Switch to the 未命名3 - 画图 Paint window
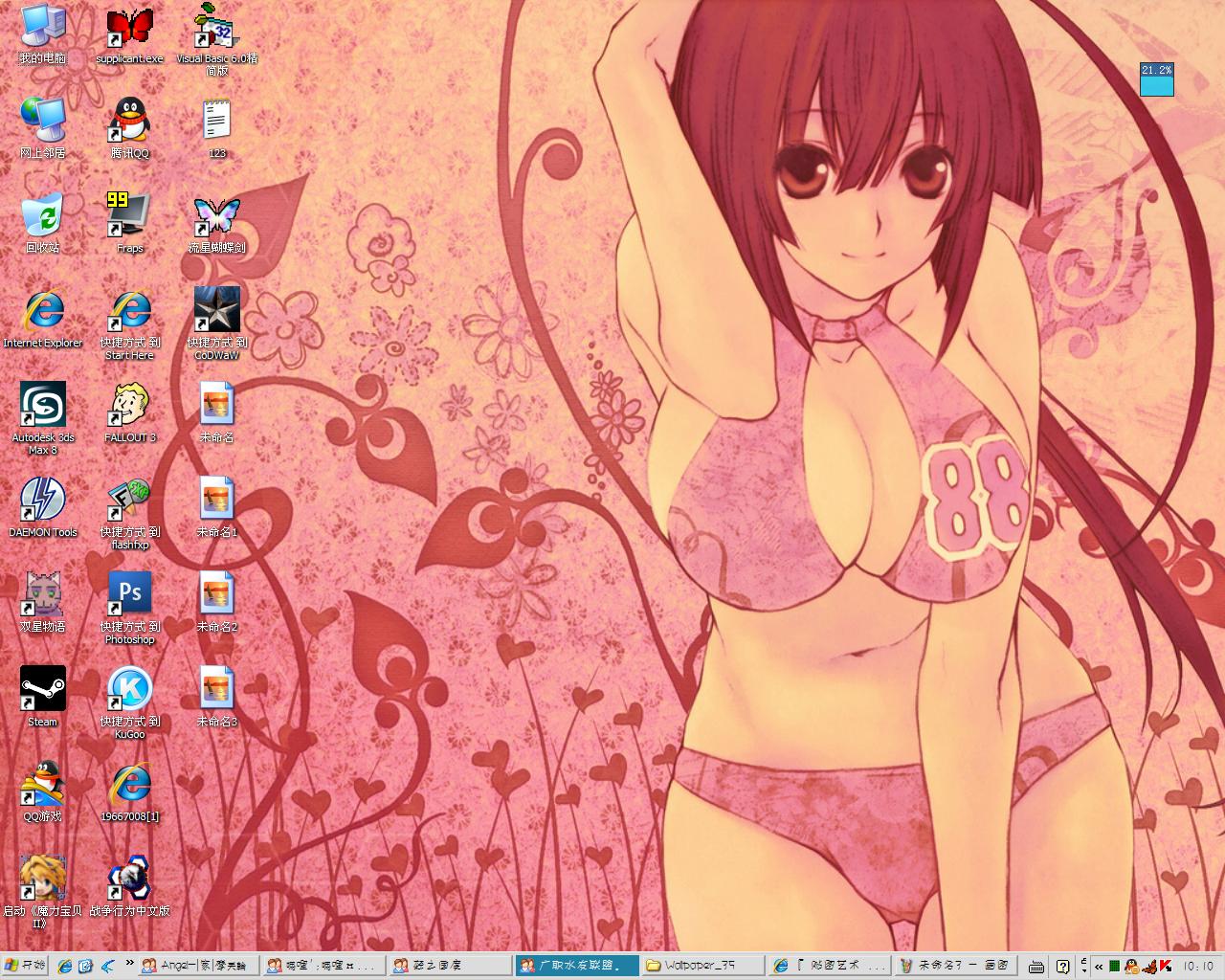1225x980 pixels. pos(955,966)
